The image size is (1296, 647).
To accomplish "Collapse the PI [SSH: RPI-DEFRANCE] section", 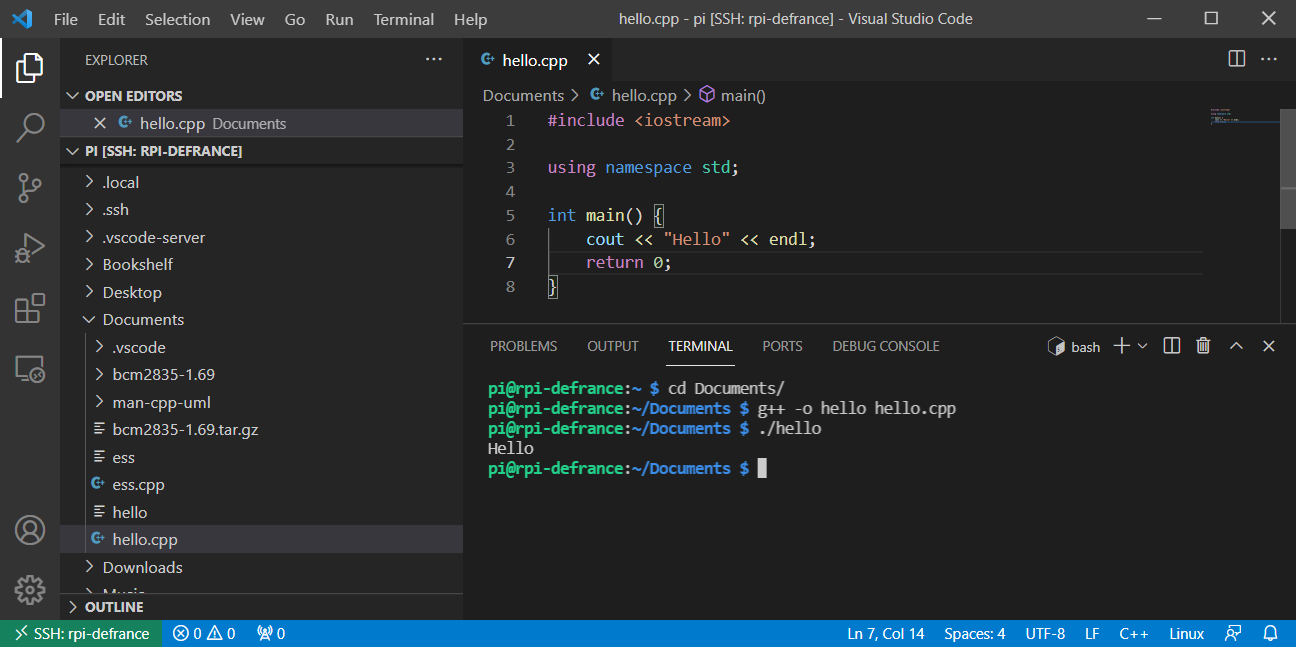I will [x=261, y=151].
